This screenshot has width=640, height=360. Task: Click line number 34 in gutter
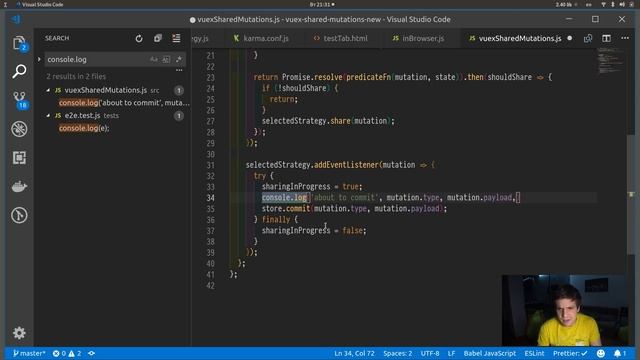(x=210, y=198)
